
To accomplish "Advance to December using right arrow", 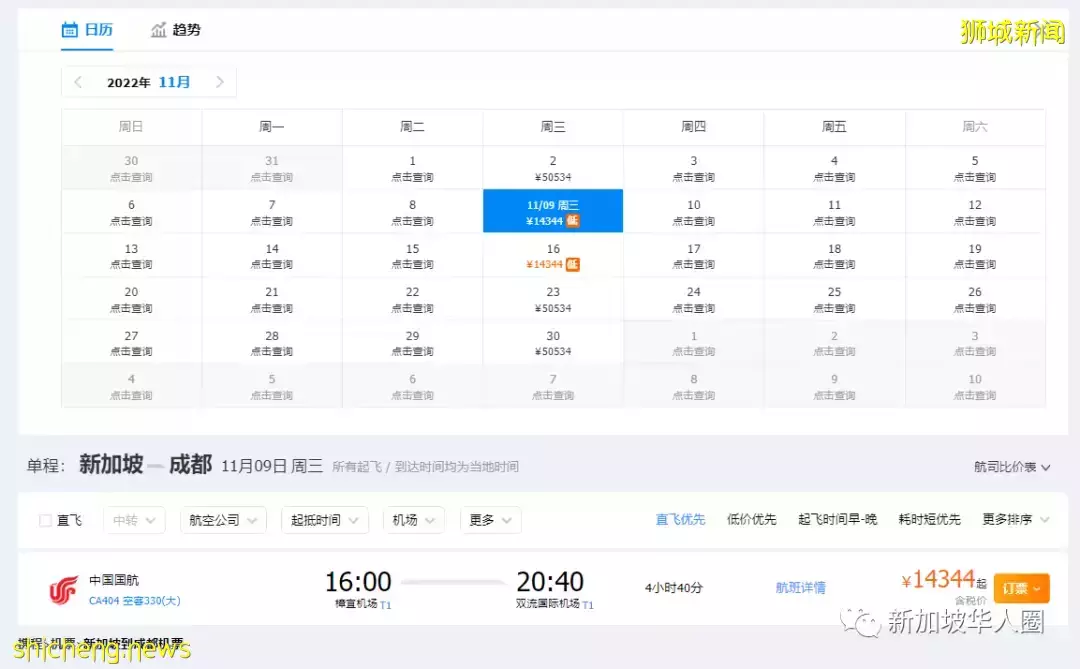I will (x=220, y=82).
